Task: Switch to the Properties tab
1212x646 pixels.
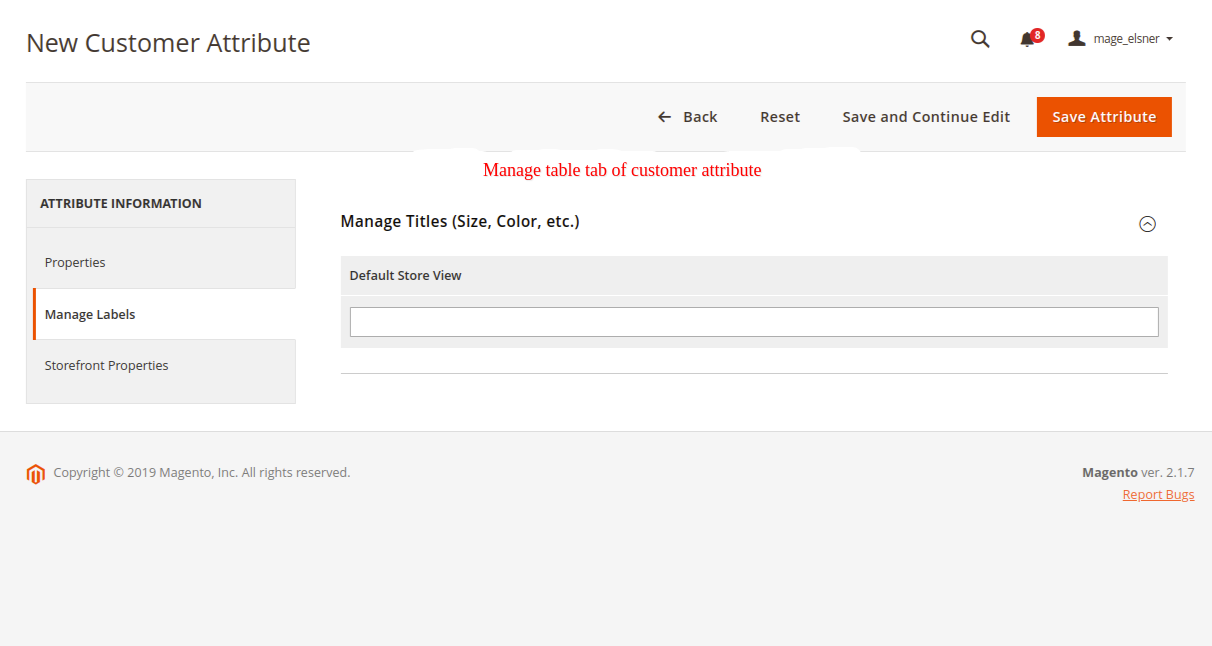Action: [75, 262]
